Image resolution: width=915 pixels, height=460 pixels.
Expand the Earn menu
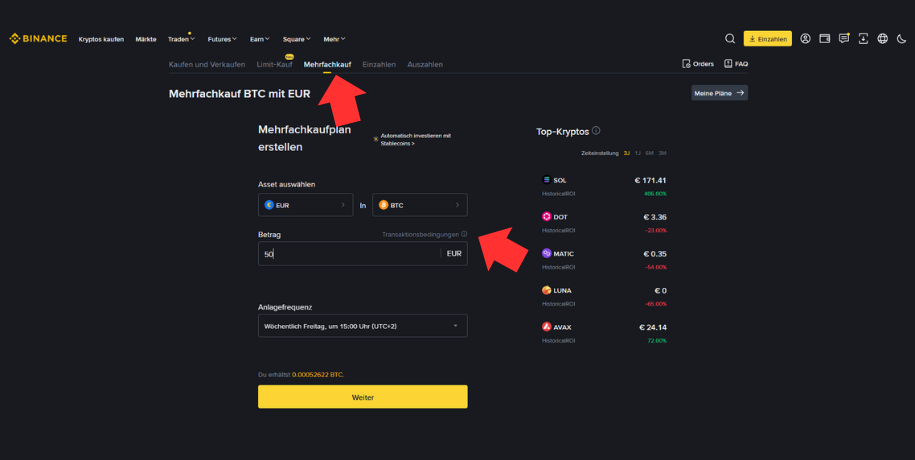coord(260,39)
